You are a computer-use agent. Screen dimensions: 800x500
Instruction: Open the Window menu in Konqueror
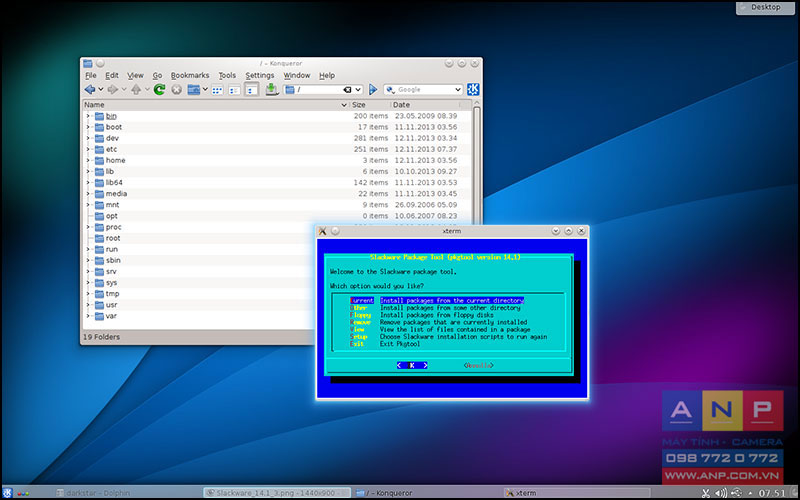pos(296,76)
